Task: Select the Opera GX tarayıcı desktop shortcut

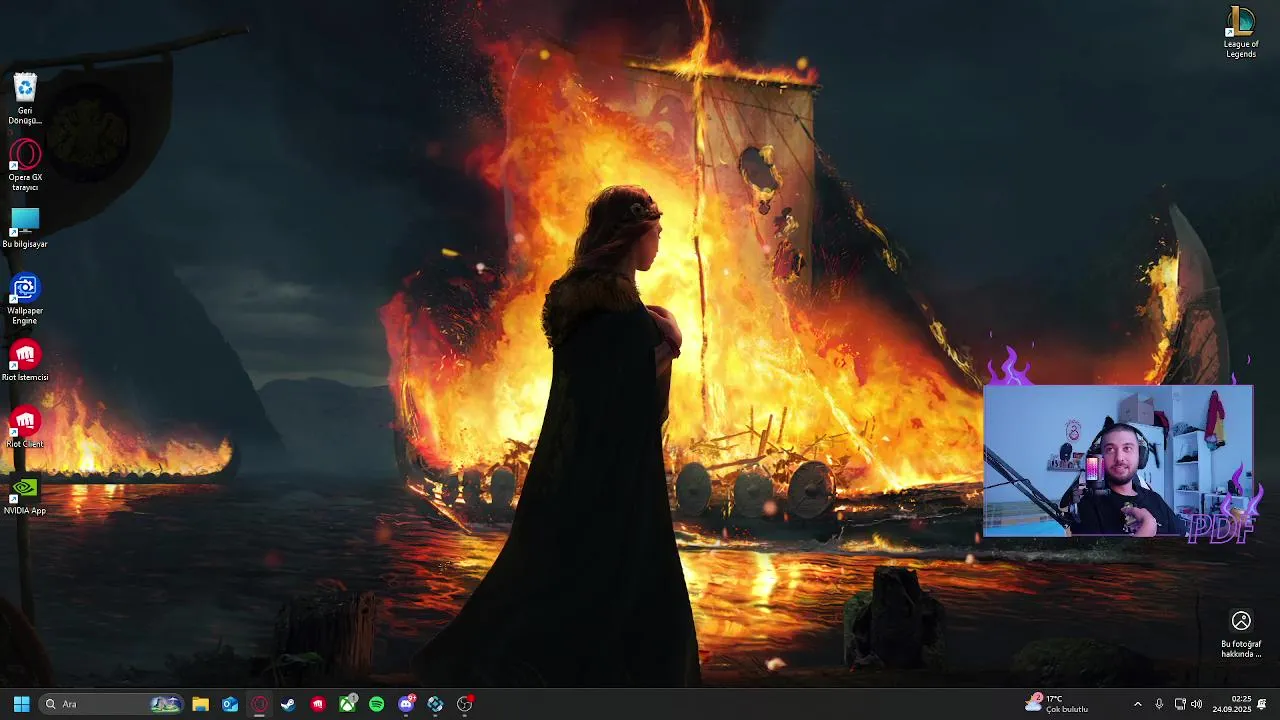Action: (25, 165)
